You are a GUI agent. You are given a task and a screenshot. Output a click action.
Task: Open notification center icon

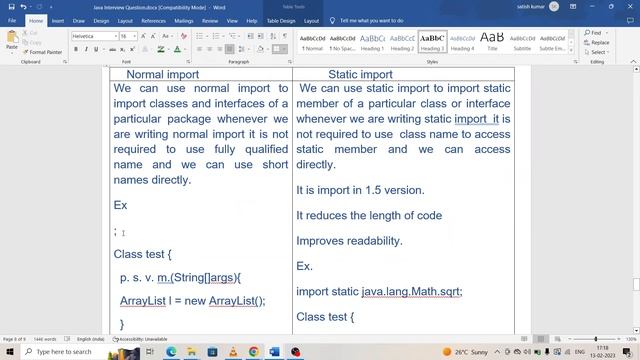[x=627, y=351]
